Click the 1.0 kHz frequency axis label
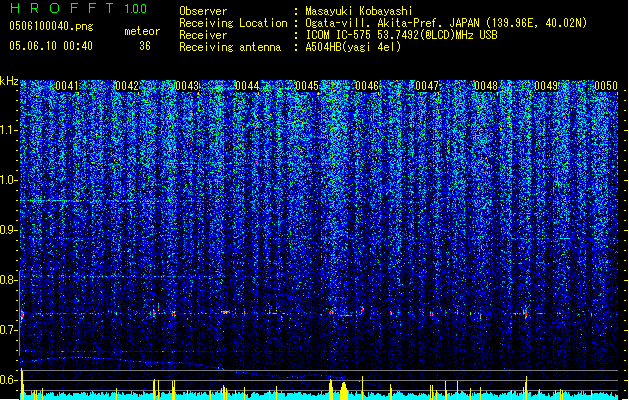The image size is (629, 400). 8,180
